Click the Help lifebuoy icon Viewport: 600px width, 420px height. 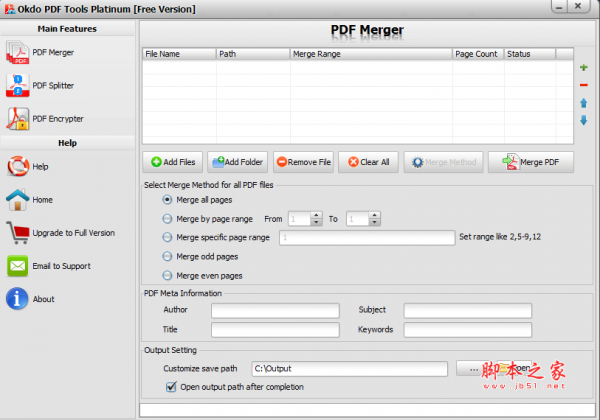click(18, 166)
